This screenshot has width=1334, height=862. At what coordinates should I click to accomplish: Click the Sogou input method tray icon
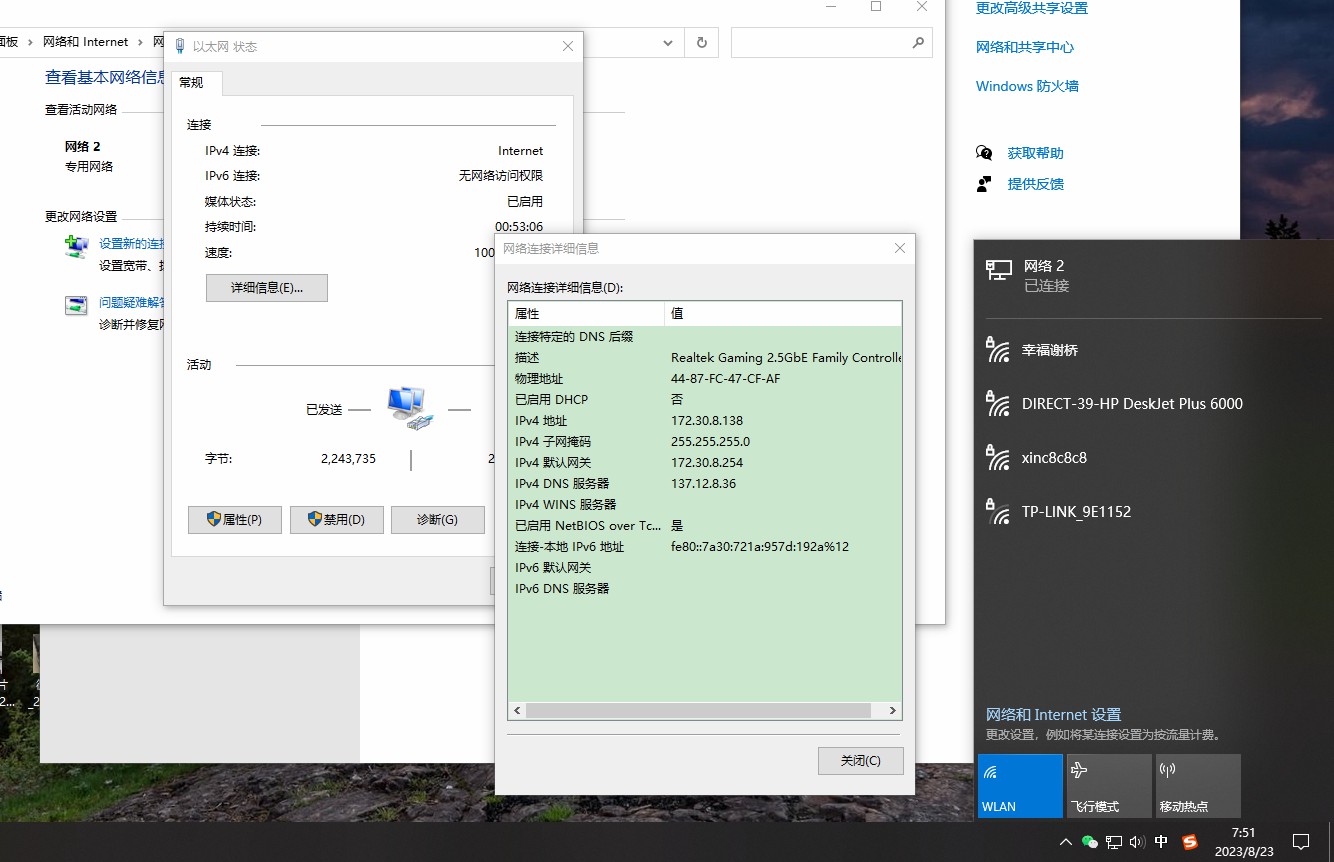tap(1189, 842)
